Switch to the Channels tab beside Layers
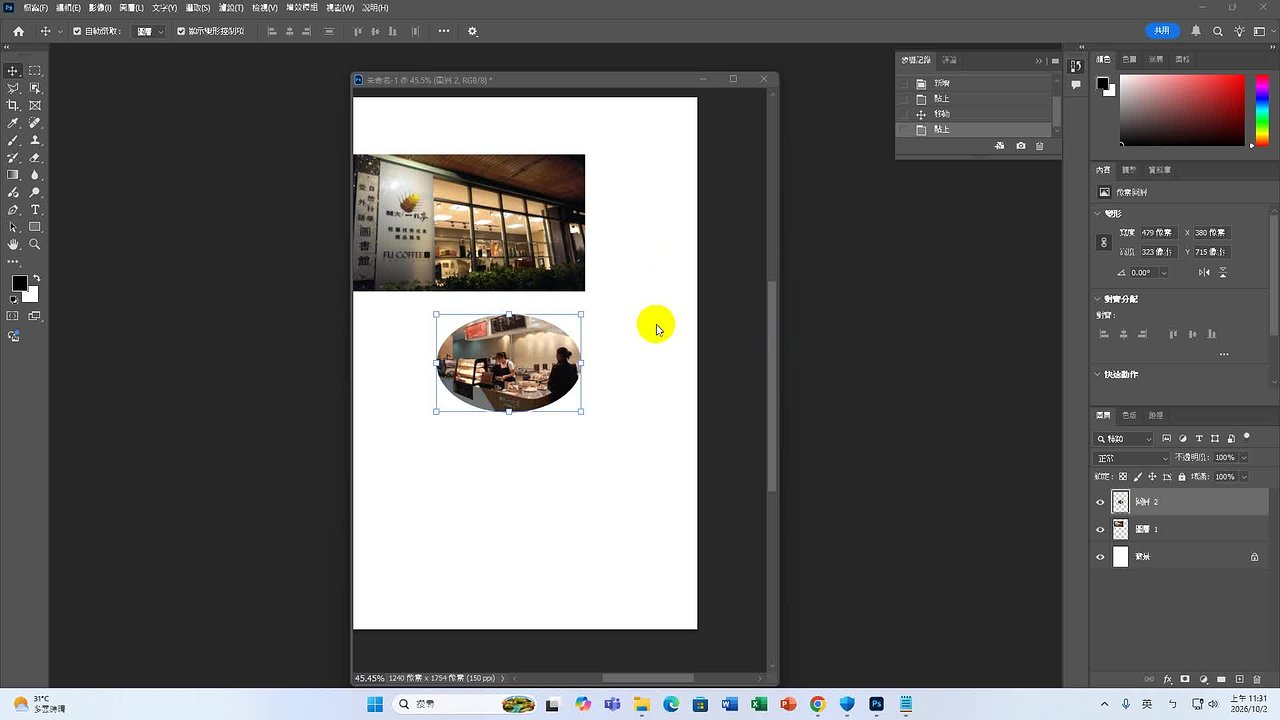Viewport: 1280px width, 720px height. click(1129, 415)
